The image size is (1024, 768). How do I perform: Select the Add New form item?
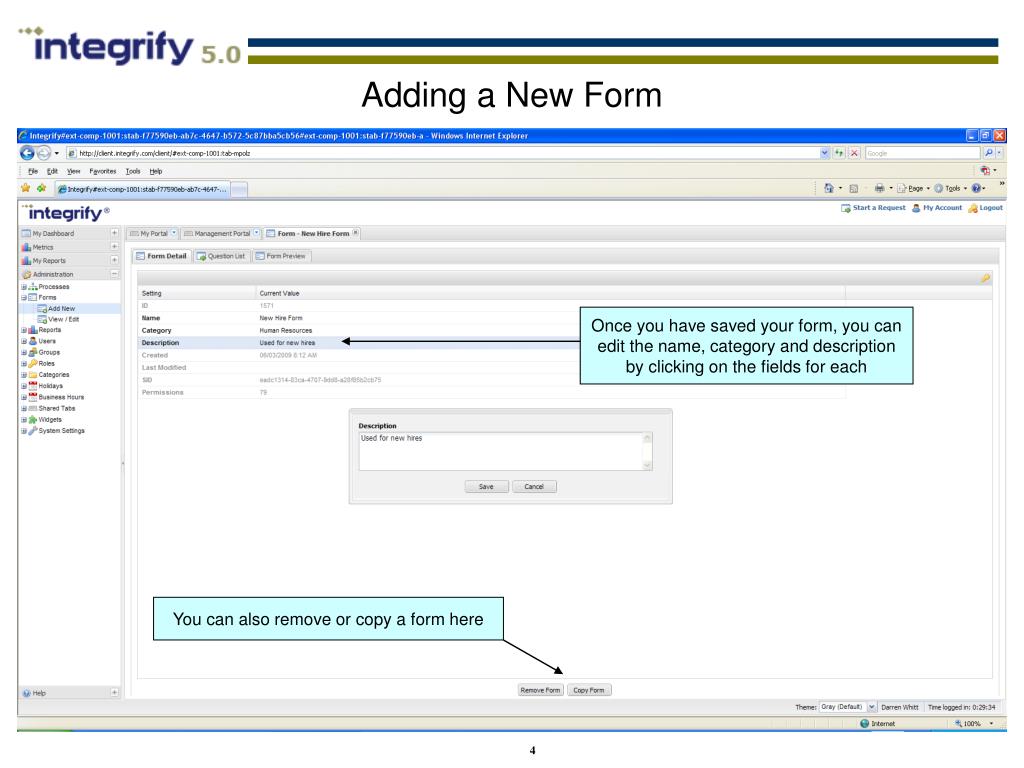point(61,308)
